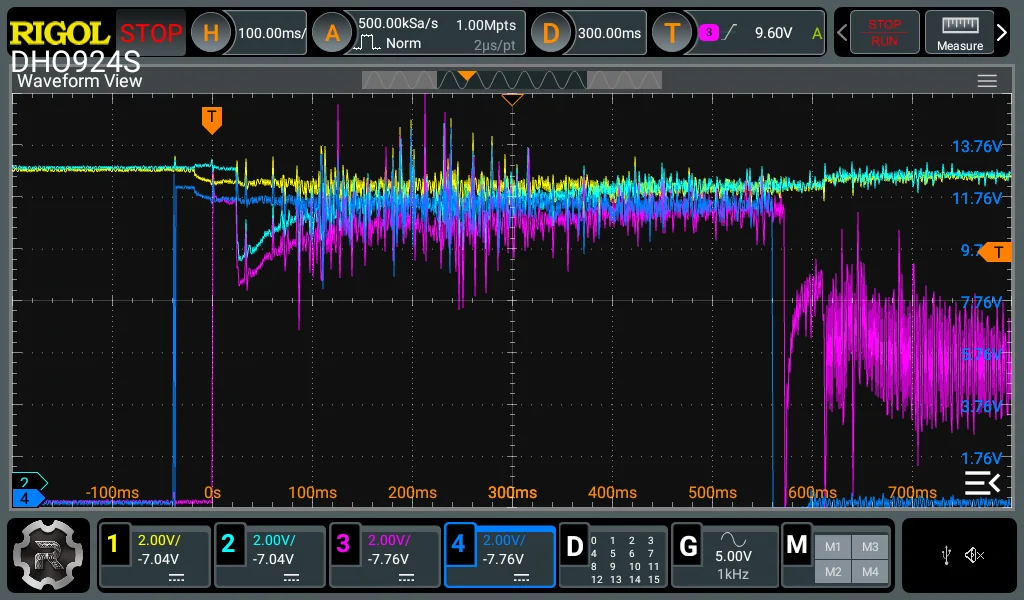The height and width of the screenshot is (600, 1024).
Task: Toggle channel 3 magenta button
Action: click(385, 556)
